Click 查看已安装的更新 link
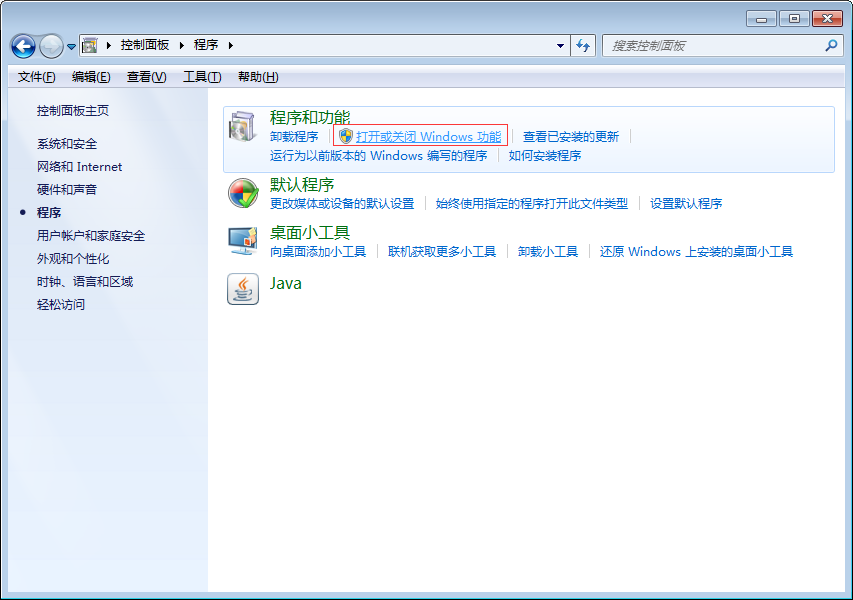The height and width of the screenshot is (600, 853). (x=571, y=137)
